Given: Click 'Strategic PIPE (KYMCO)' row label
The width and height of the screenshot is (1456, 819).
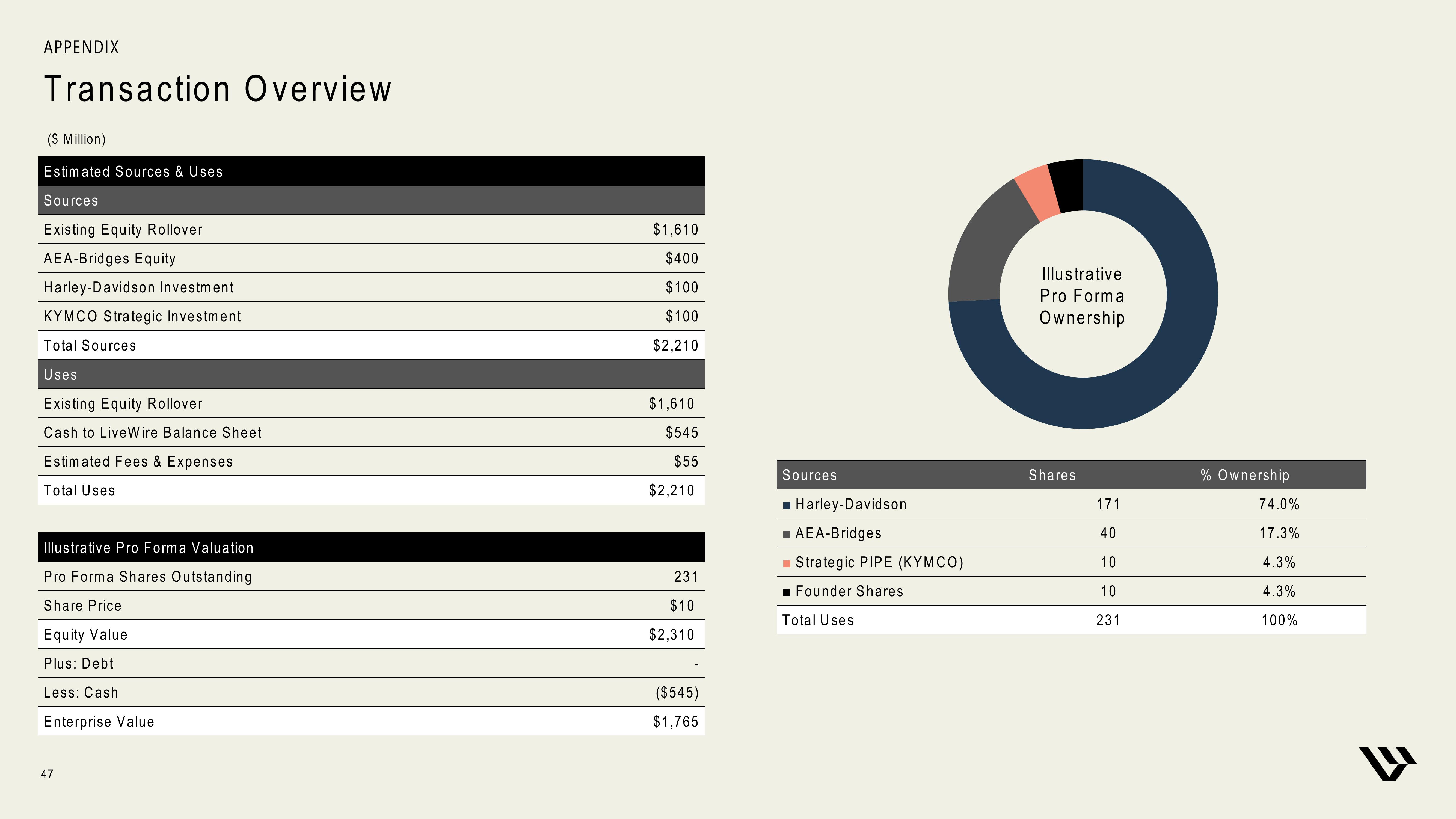Looking at the screenshot, I should (x=879, y=562).
